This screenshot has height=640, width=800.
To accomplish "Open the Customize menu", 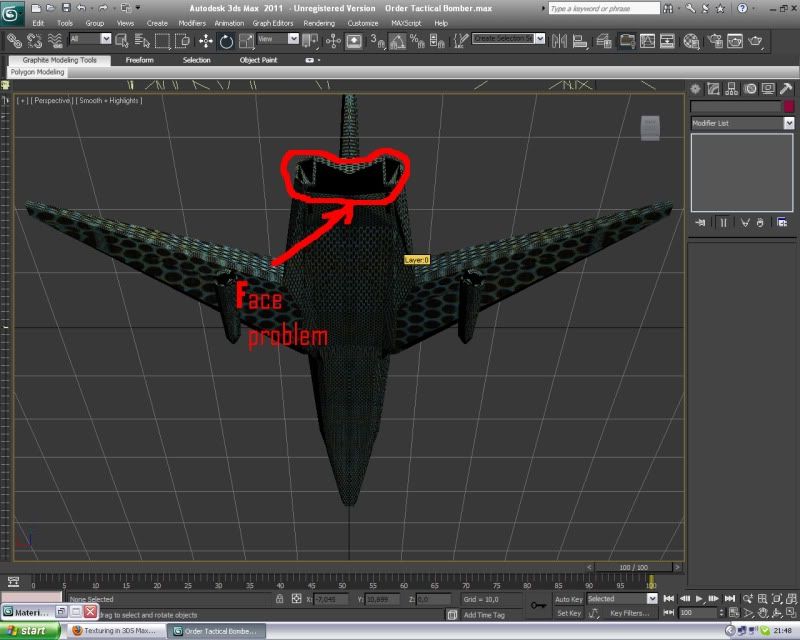I will [x=363, y=23].
